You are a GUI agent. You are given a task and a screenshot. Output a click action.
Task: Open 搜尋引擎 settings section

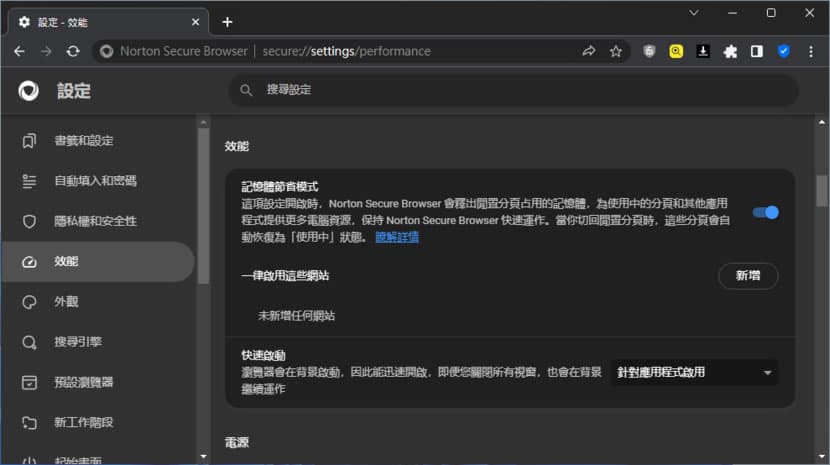click(98, 342)
